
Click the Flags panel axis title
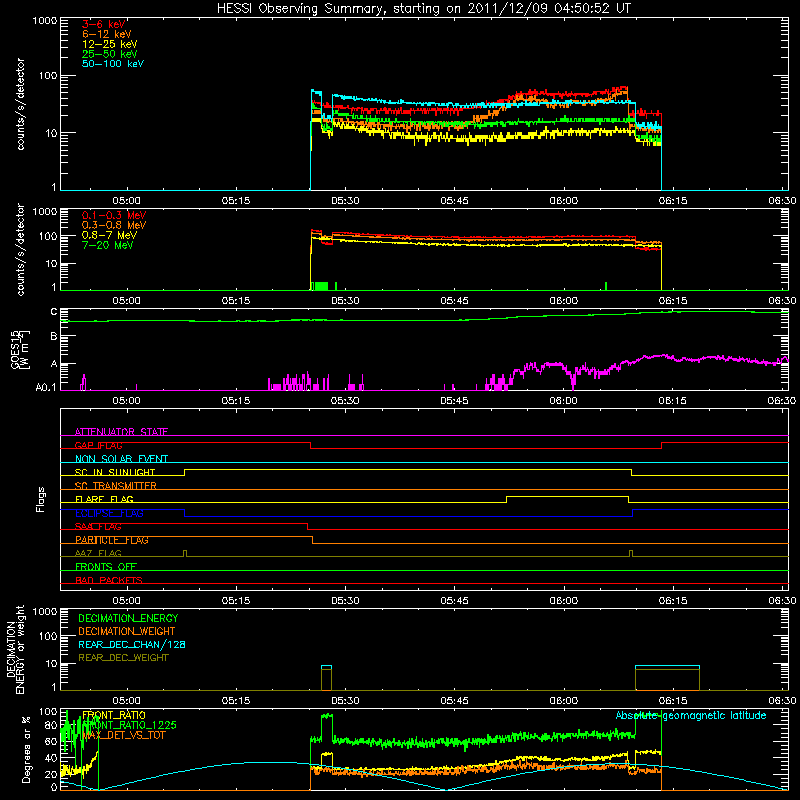41,499
